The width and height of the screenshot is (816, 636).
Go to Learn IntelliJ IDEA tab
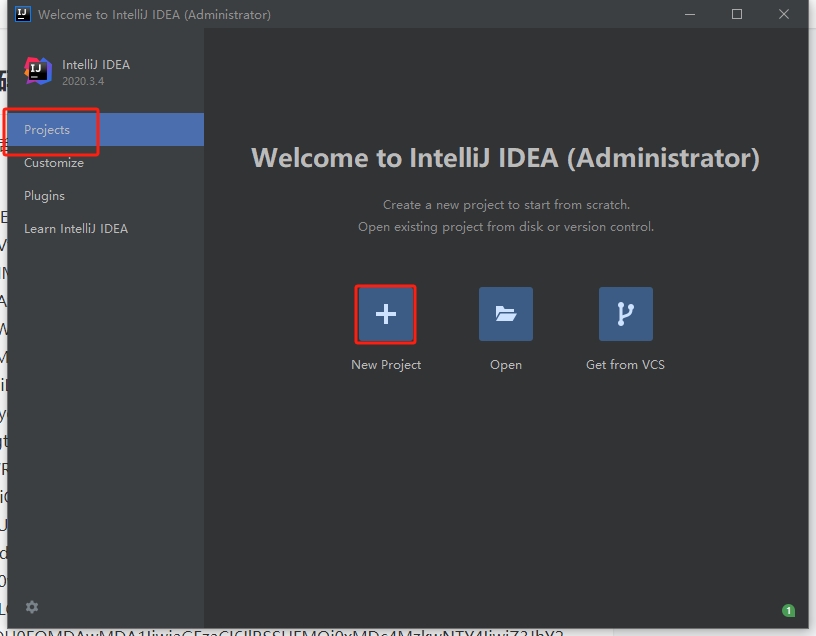tap(106, 228)
